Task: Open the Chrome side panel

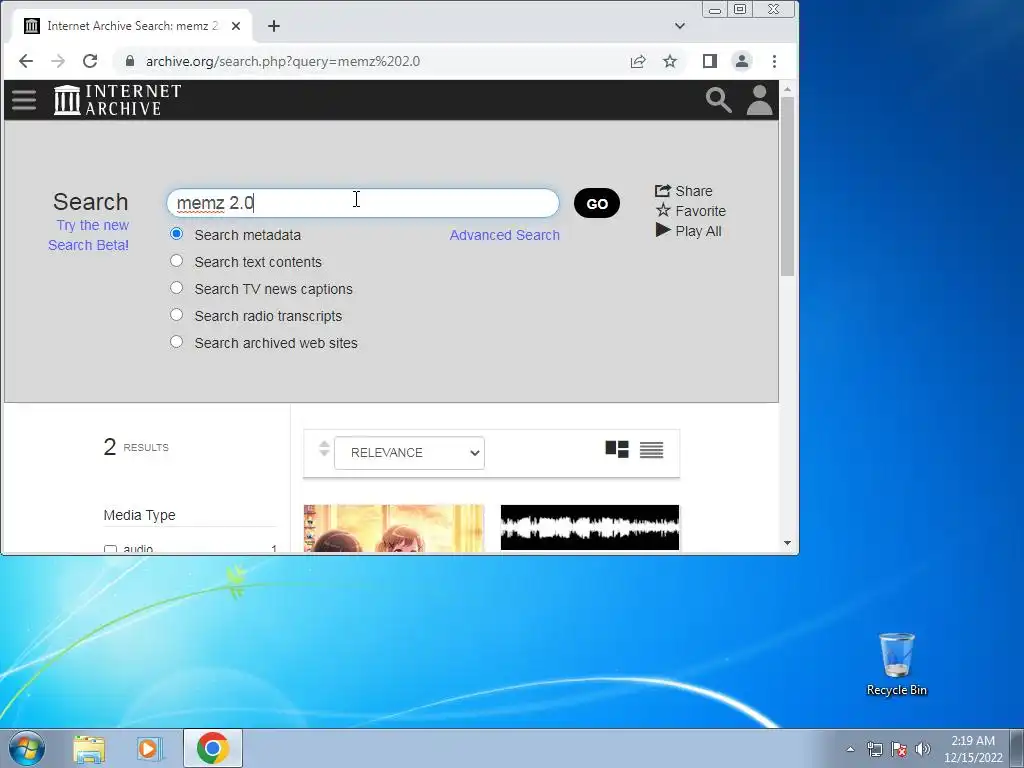Action: pos(710,61)
